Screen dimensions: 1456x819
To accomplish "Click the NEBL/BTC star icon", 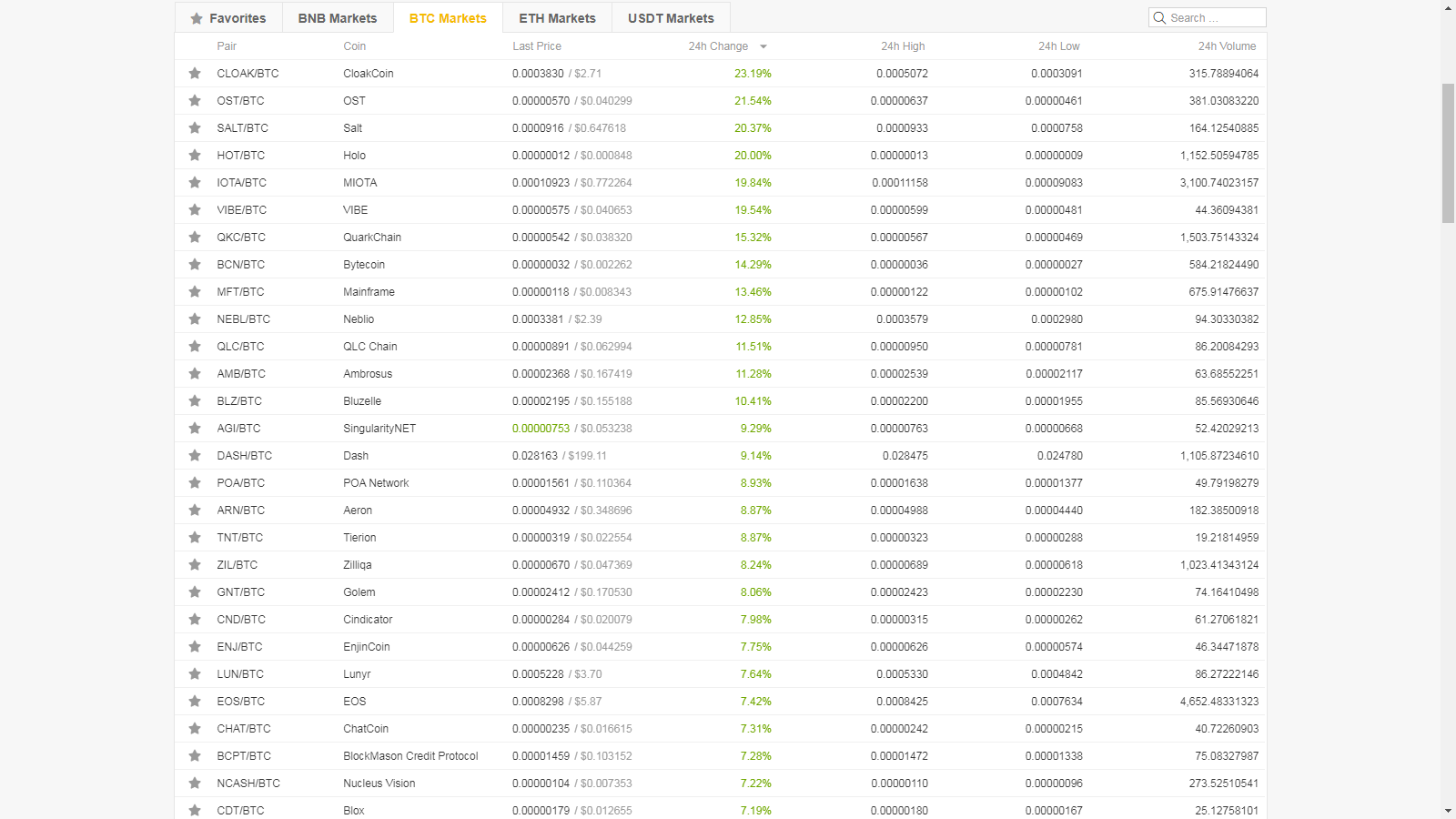I will point(195,319).
